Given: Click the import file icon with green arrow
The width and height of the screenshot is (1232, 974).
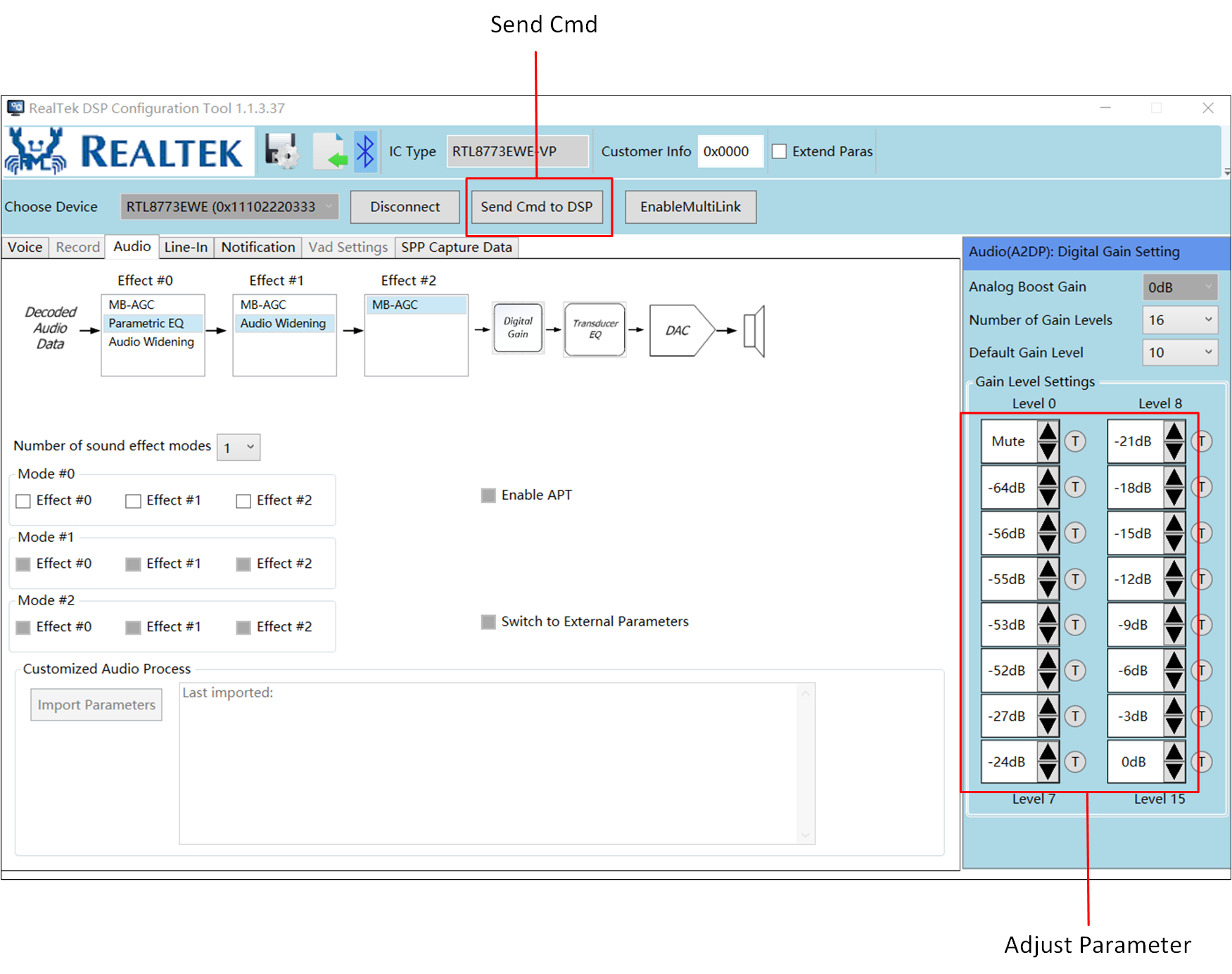Looking at the screenshot, I should click(x=330, y=151).
